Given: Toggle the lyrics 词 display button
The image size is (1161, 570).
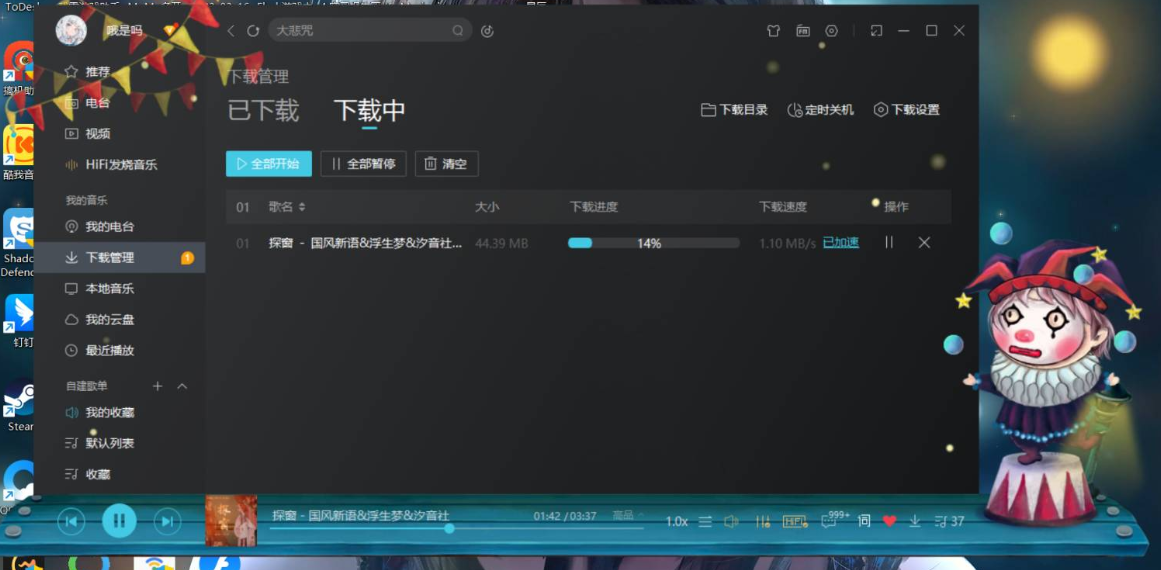Looking at the screenshot, I should click(864, 521).
